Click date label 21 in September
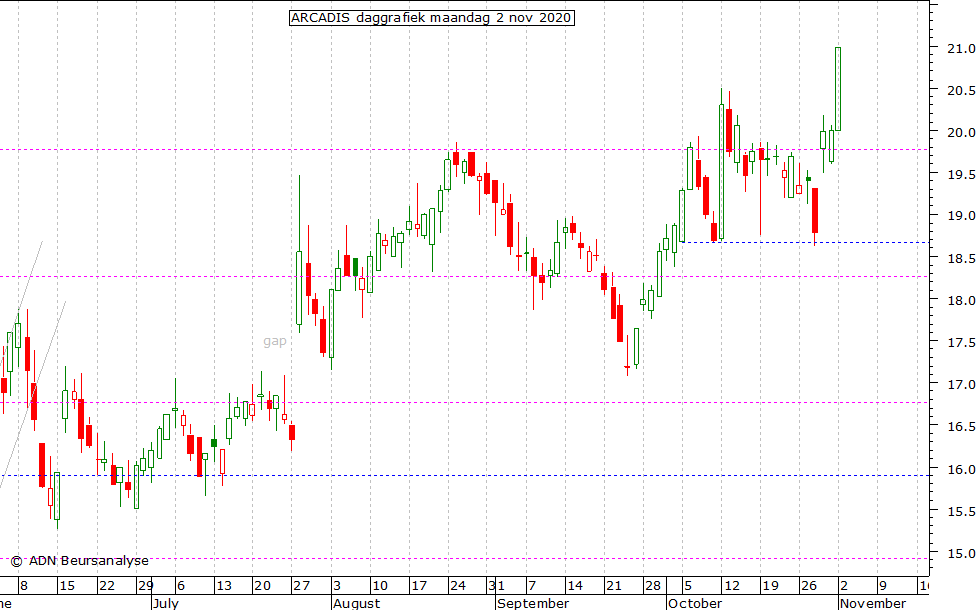The height and width of the screenshot is (610, 980). (614, 586)
